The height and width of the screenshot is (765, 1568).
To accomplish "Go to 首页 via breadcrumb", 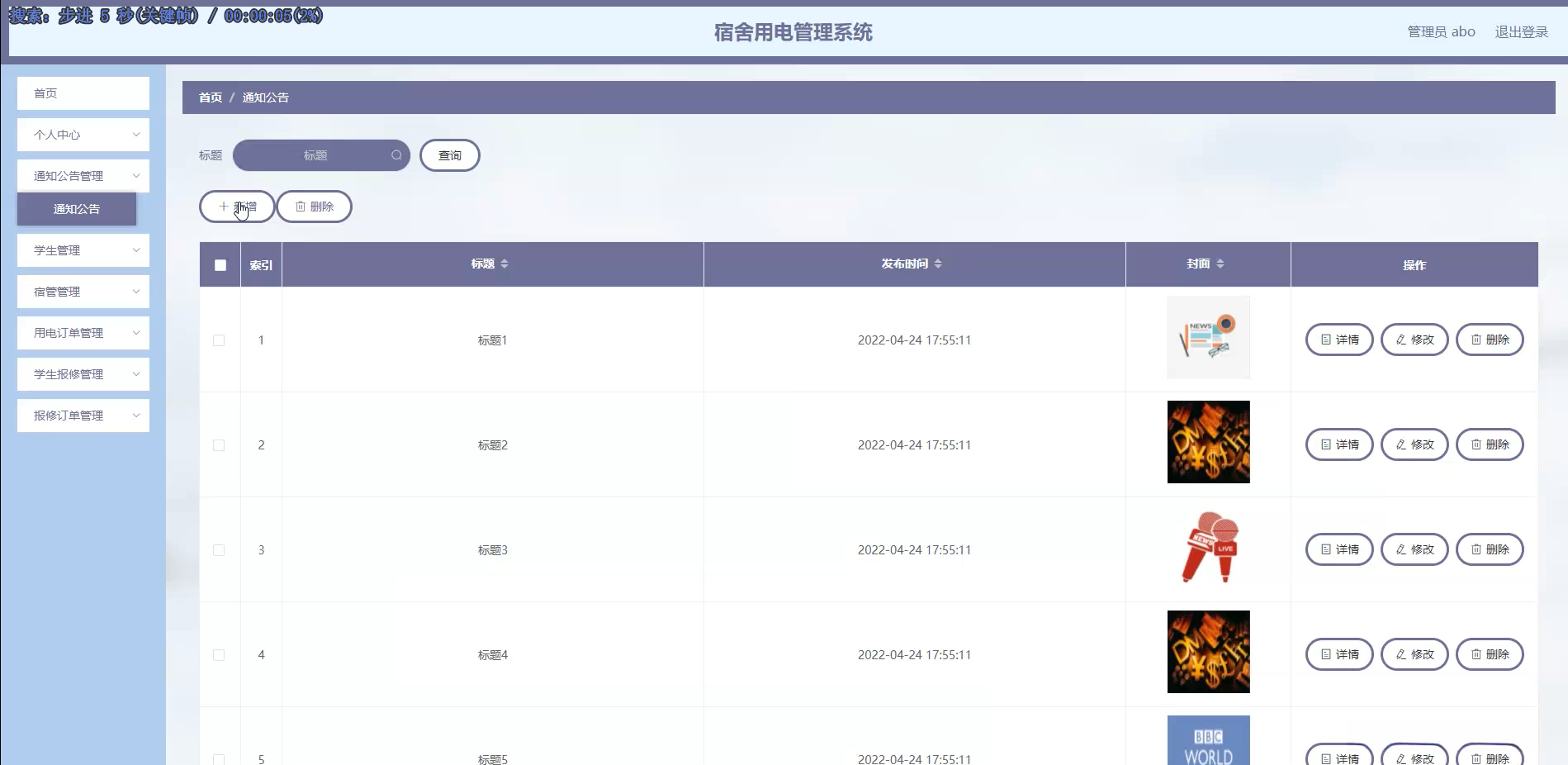I will tap(211, 97).
